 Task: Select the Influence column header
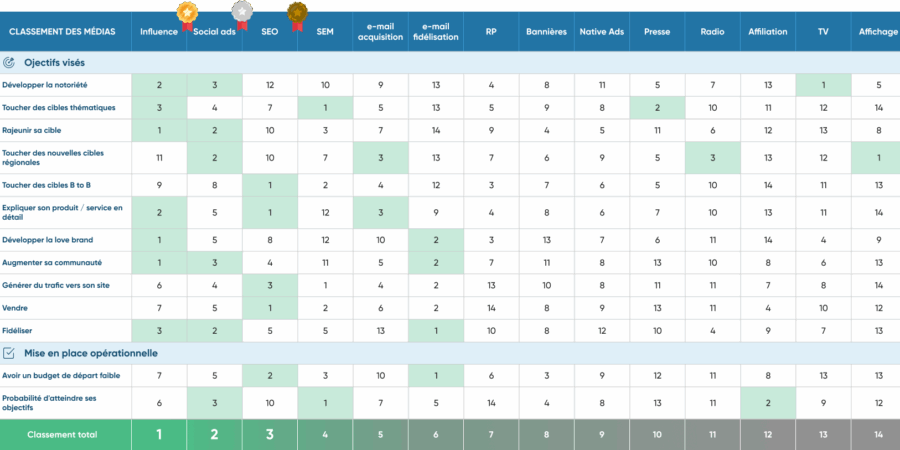point(159,32)
